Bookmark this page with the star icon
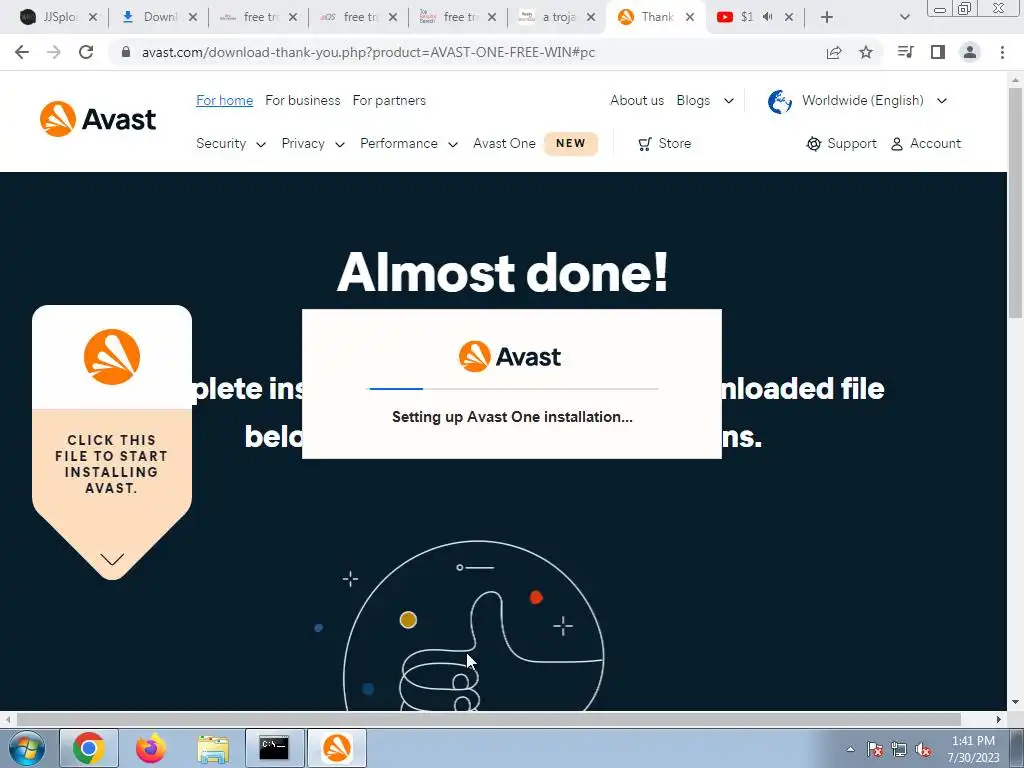The height and width of the screenshot is (768, 1024). tap(866, 52)
